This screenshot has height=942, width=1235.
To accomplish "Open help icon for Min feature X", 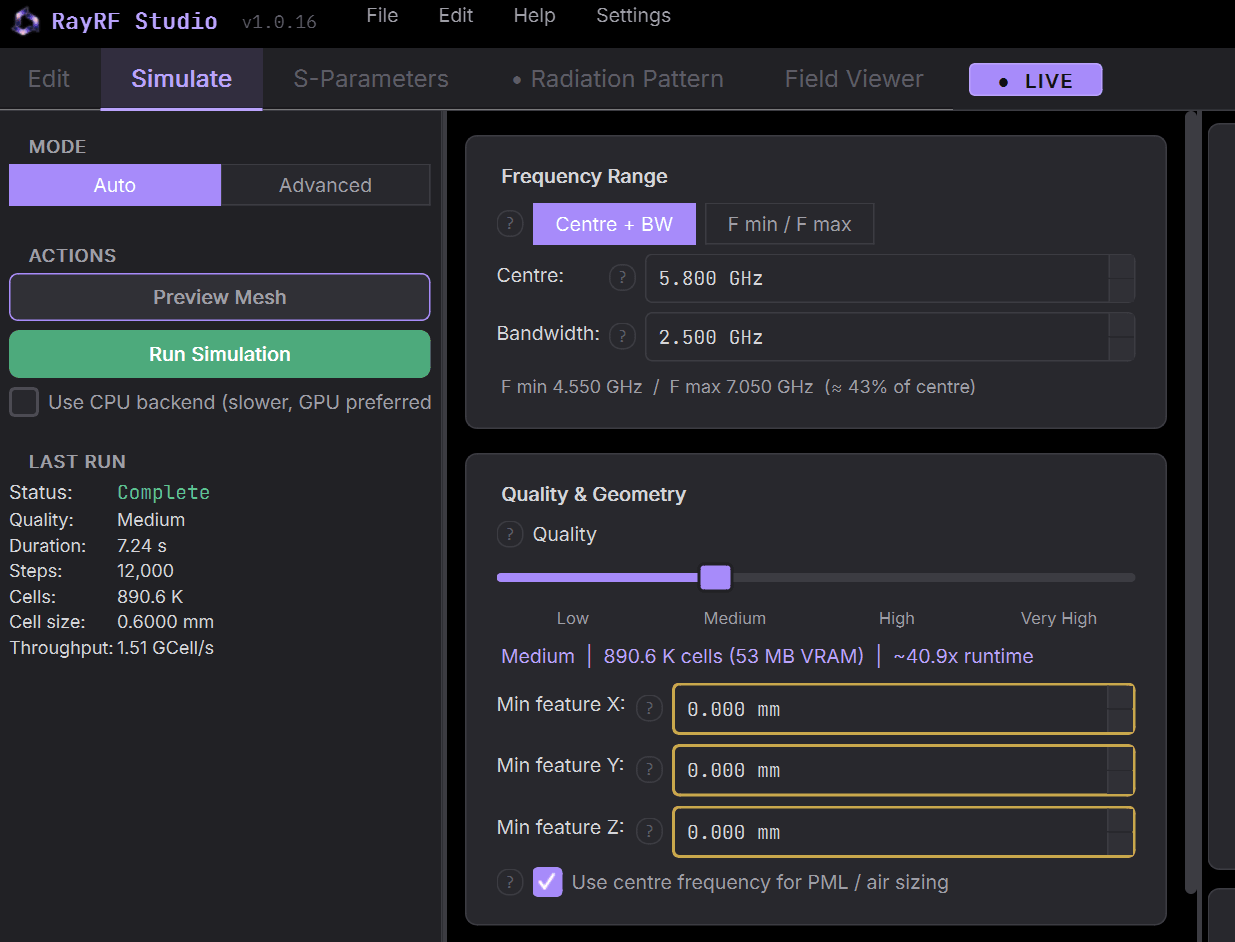I will 649,708.
